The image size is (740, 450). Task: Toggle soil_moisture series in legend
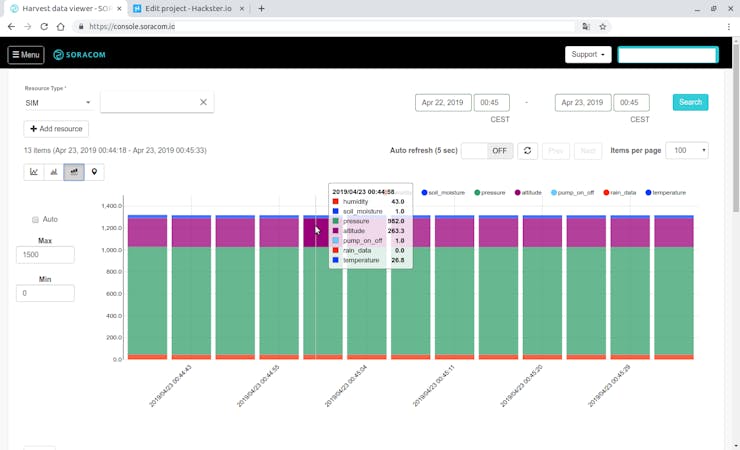click(x=443, y=192)
